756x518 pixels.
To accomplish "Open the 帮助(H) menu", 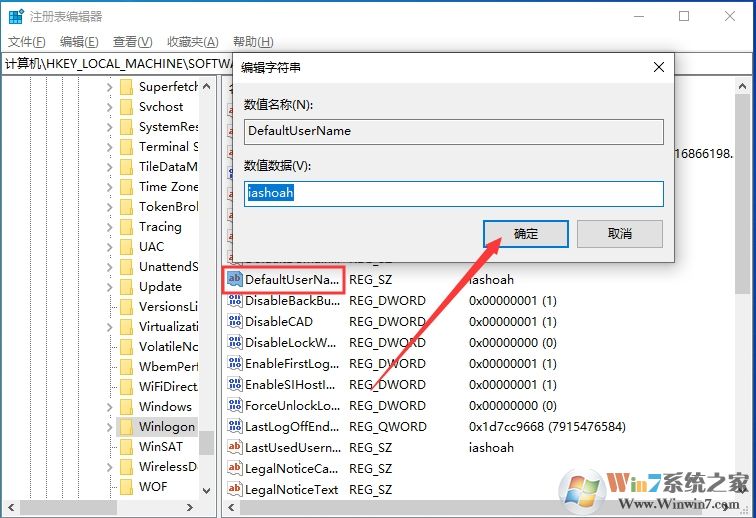I will tap(253, 42).
